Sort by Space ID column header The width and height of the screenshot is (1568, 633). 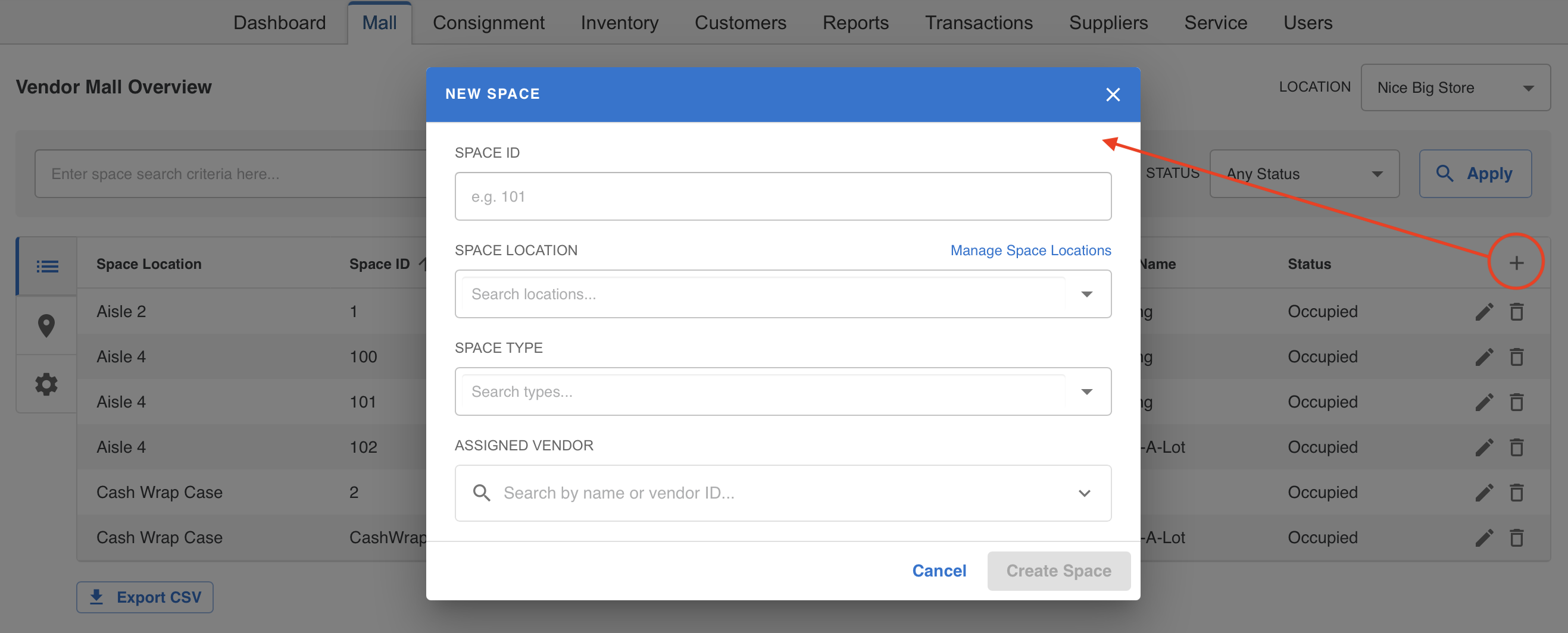[379, 264]
